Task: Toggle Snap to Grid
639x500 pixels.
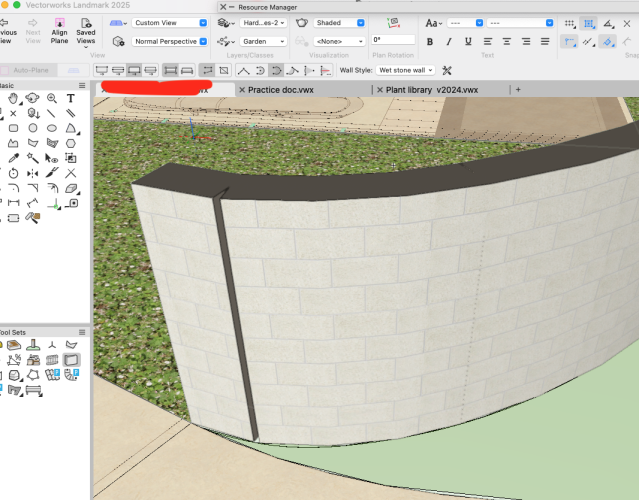Action: pyautogui.click(x=569, y=22)
